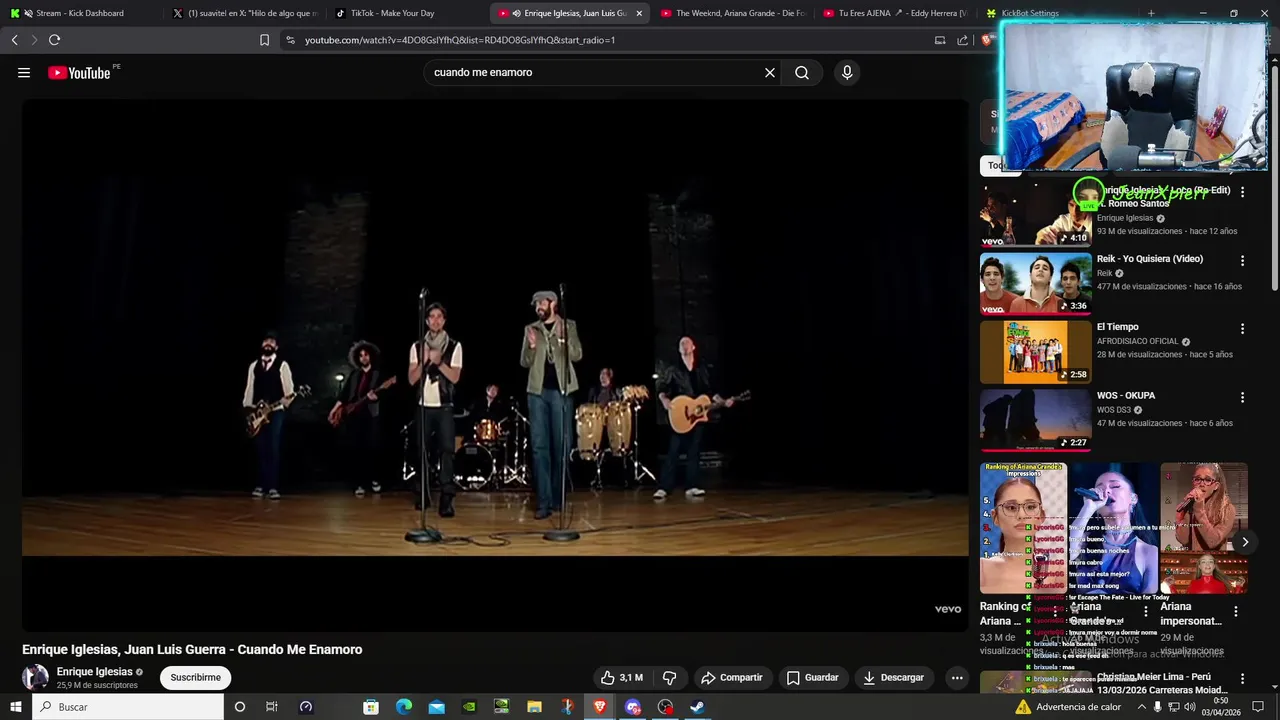Go to the YouTube home logo
Screen dimensions: 1280x720
[x=79, y=73]
